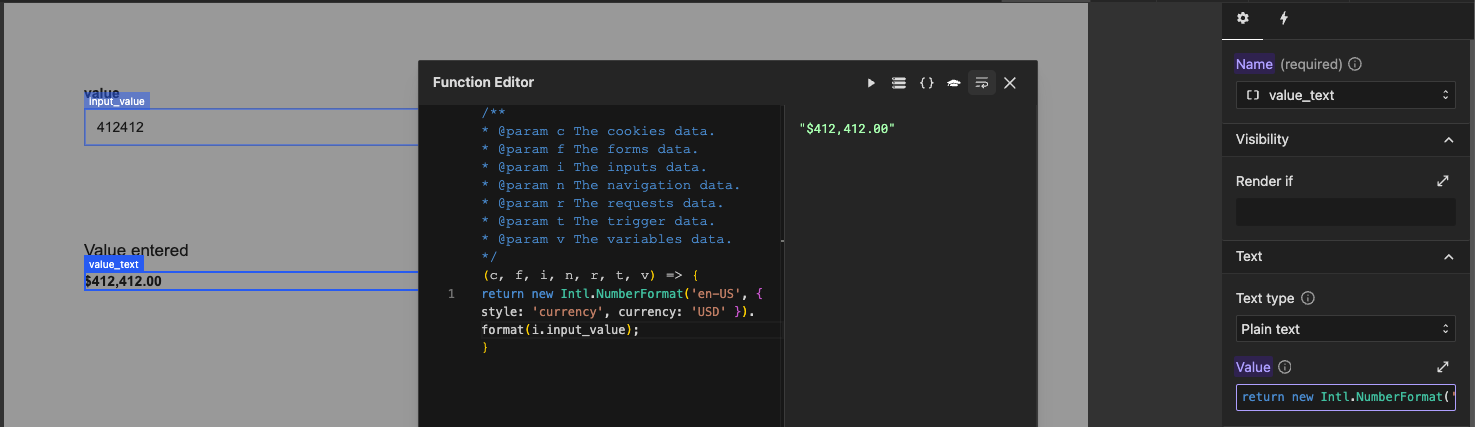Click the '(c, f, i, n, r, t, v) =>' line
The height and width of the screenshot is (427, 1475).
point(589,275)
